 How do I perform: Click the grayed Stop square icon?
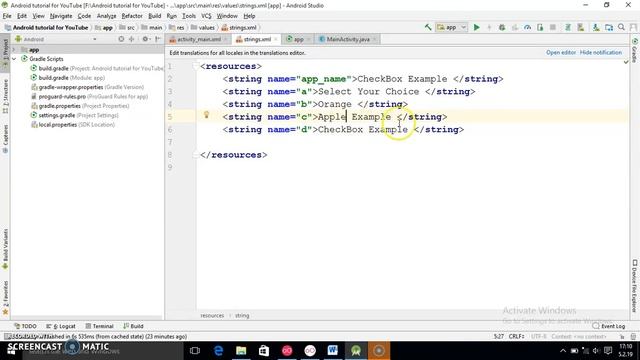553,27
